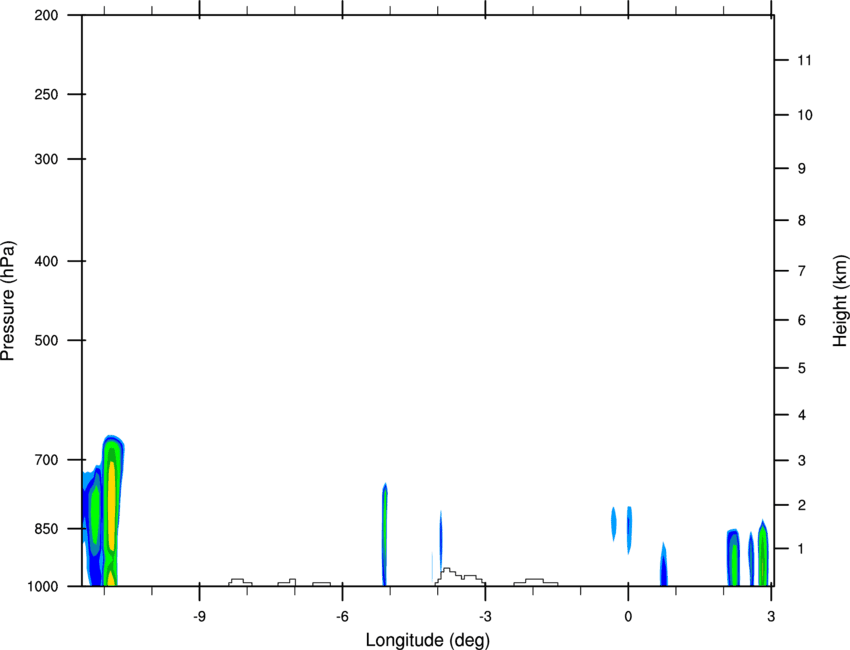Click the 'Height (km)' axis title
This screenshot has height=650, width=850.
coord(840,300)
